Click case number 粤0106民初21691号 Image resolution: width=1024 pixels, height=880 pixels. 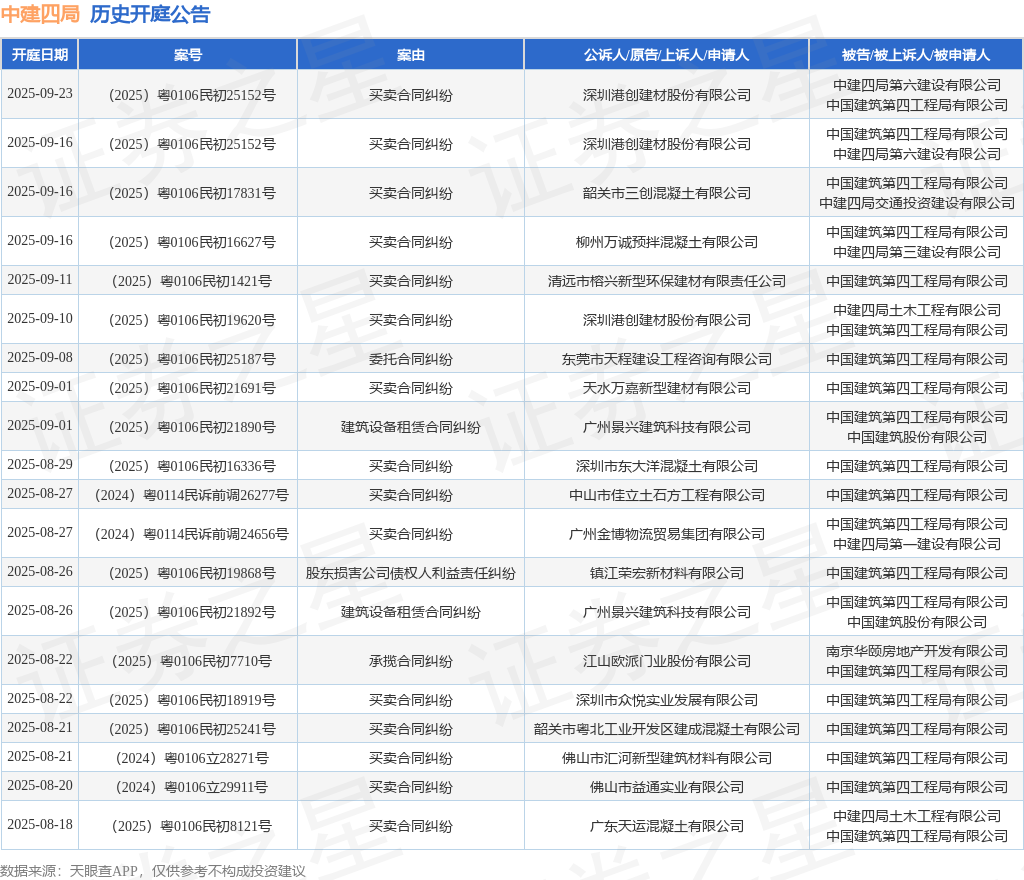pyautogui.click(x=217, y=388)
